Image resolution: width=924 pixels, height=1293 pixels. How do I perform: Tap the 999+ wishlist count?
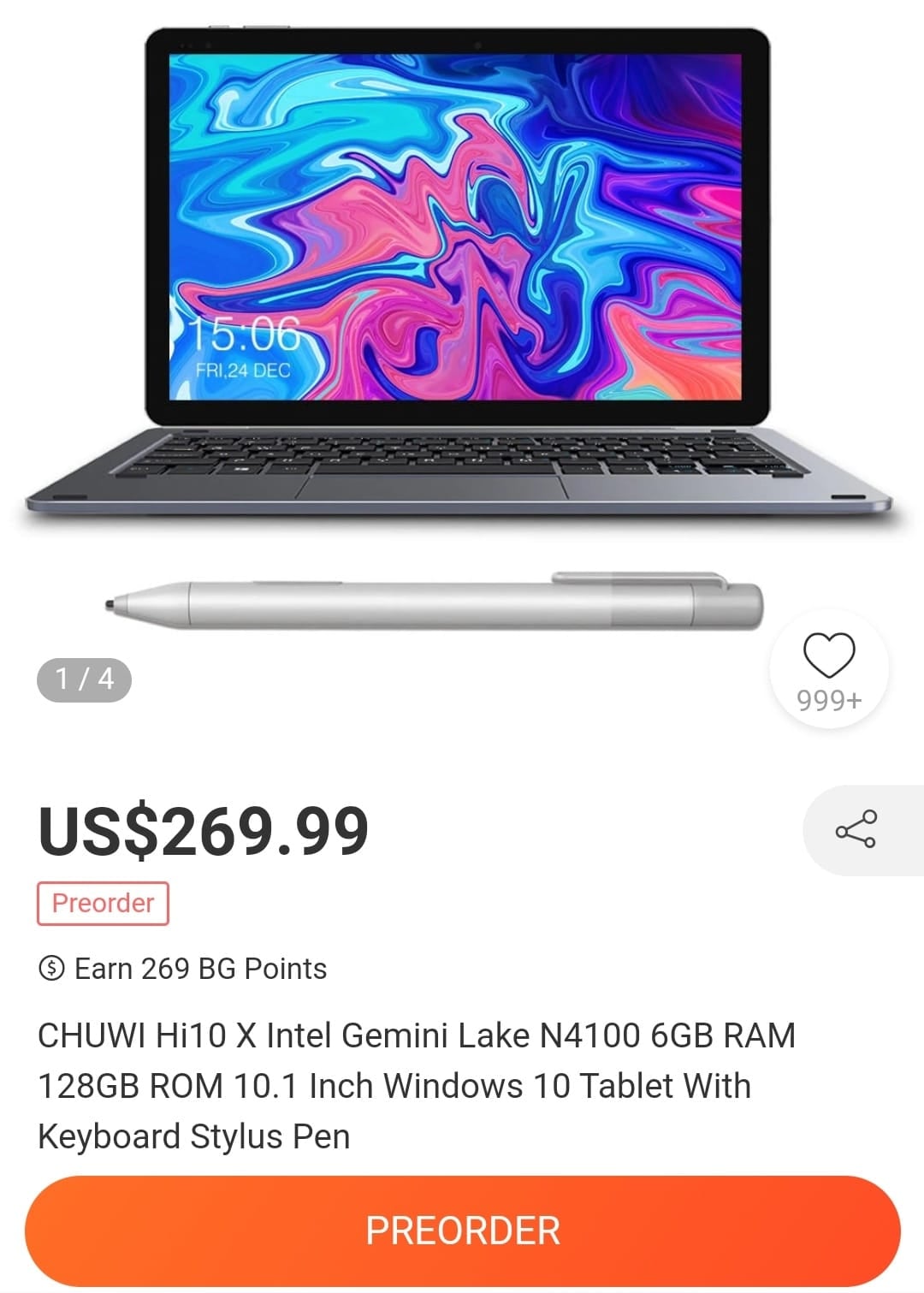829,701
